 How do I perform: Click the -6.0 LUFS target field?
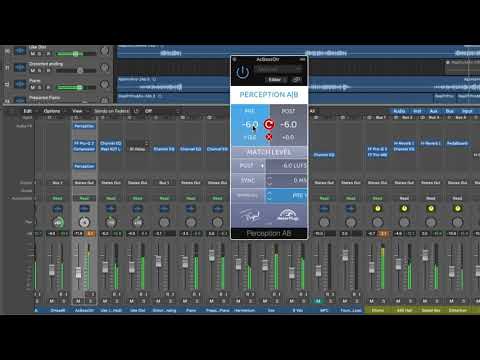287,165
